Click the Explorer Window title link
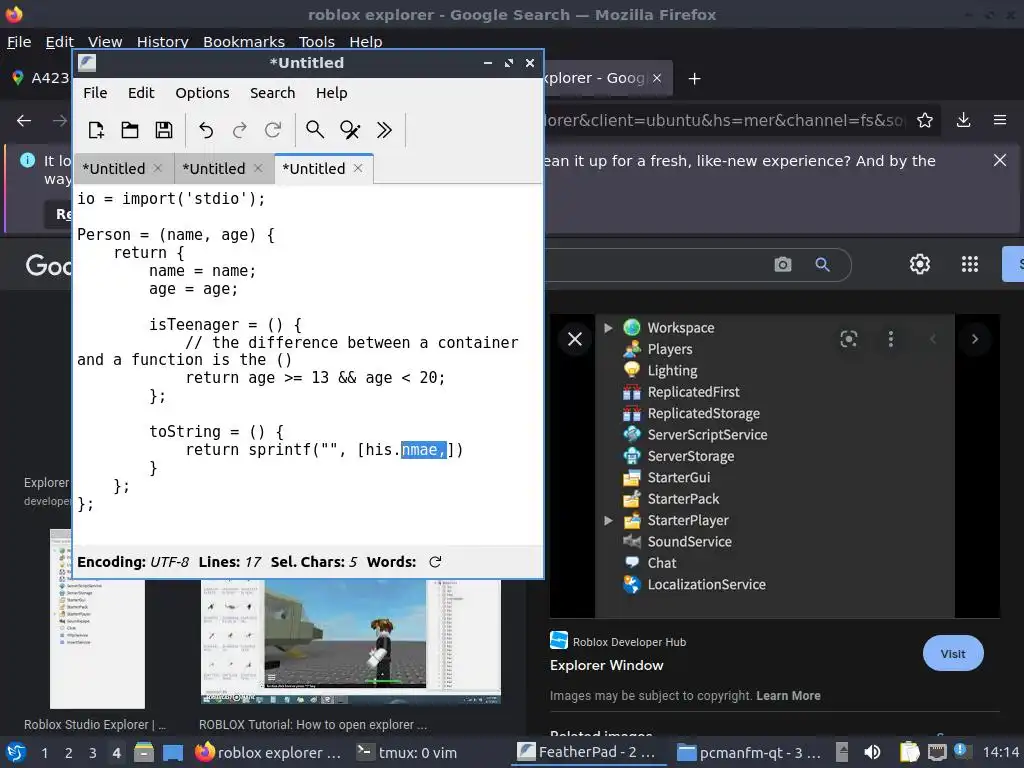This screenshot has height=768, width=1024. 607,665
